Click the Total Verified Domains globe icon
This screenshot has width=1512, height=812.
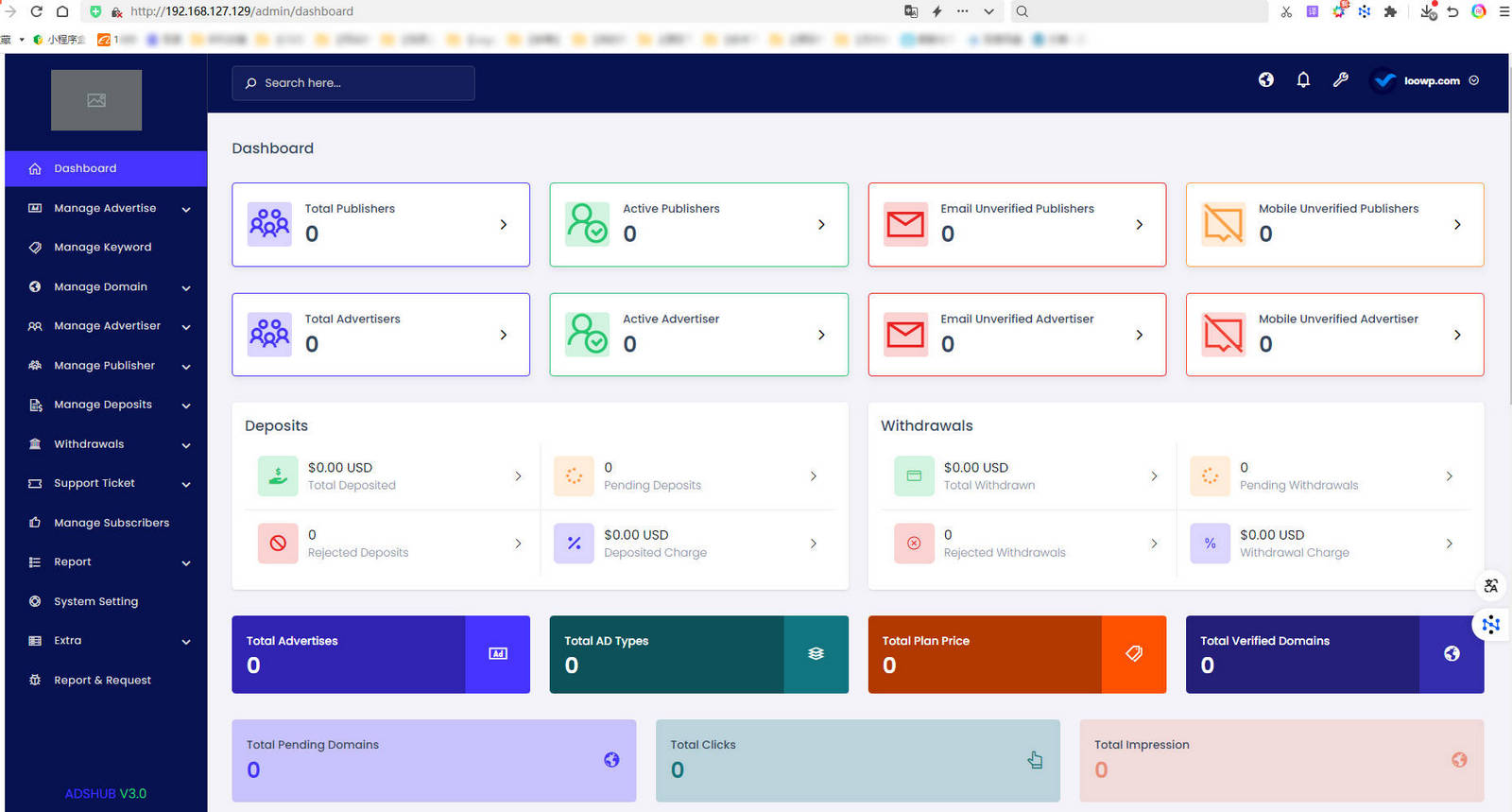[1452, 654]
